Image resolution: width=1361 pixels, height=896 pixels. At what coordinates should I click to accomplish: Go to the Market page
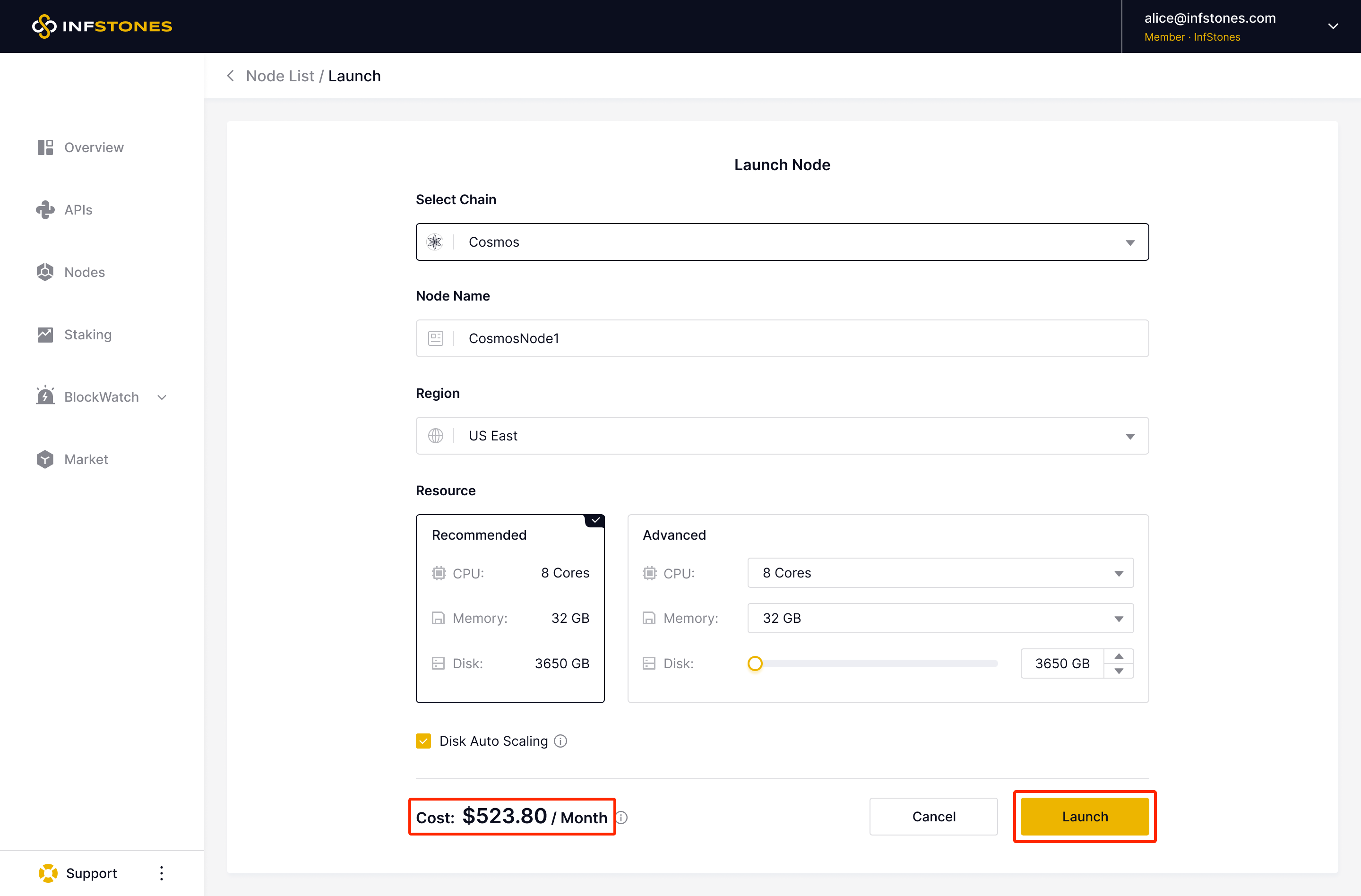[x=86, y=459]
